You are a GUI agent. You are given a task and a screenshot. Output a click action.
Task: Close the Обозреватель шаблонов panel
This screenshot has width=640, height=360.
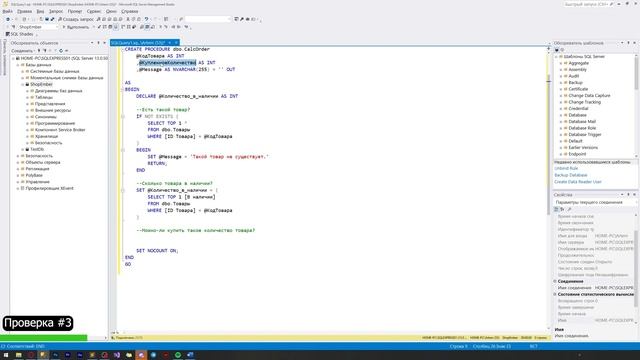pos(634,43)
